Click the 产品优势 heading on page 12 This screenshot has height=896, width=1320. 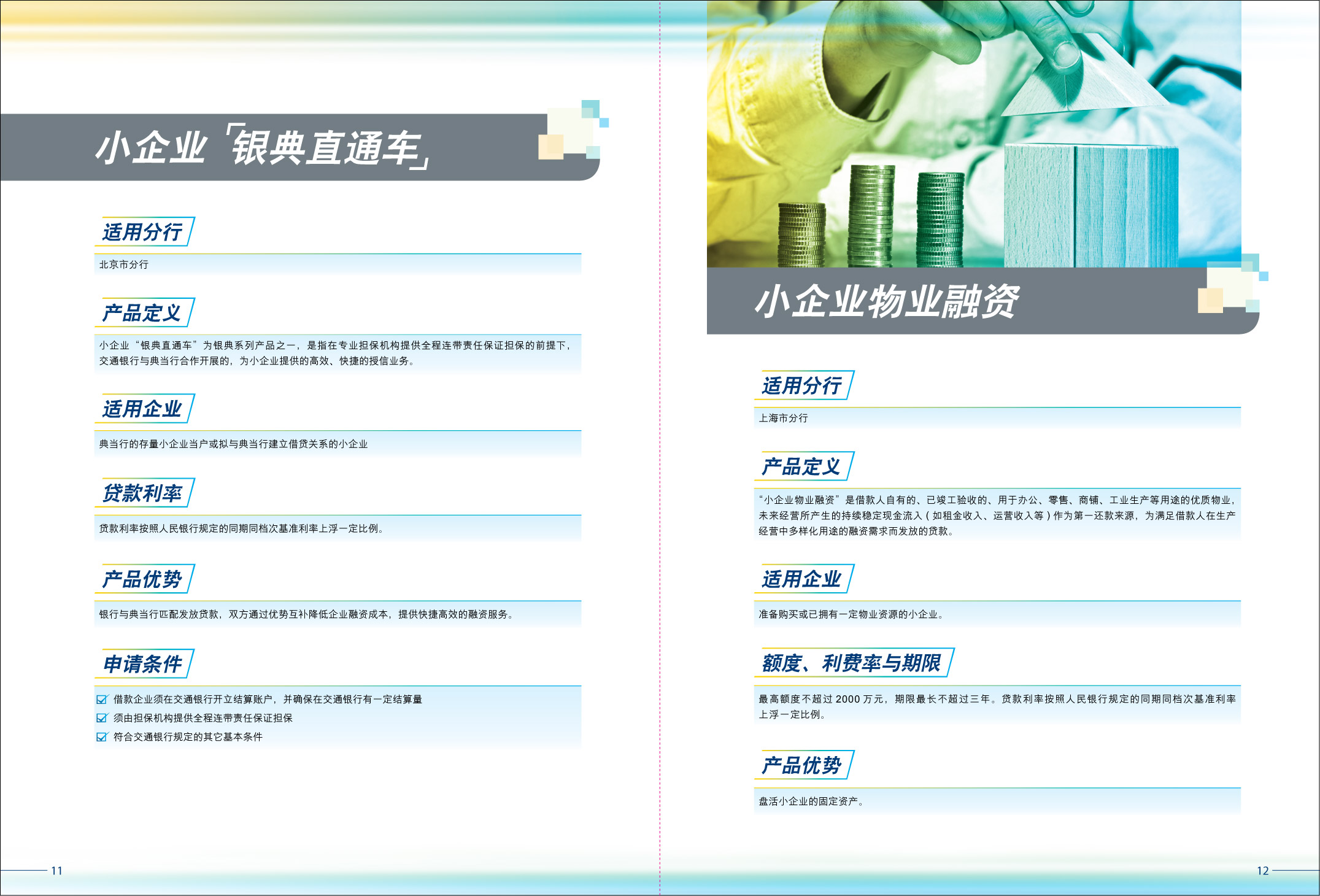(801, 765)
